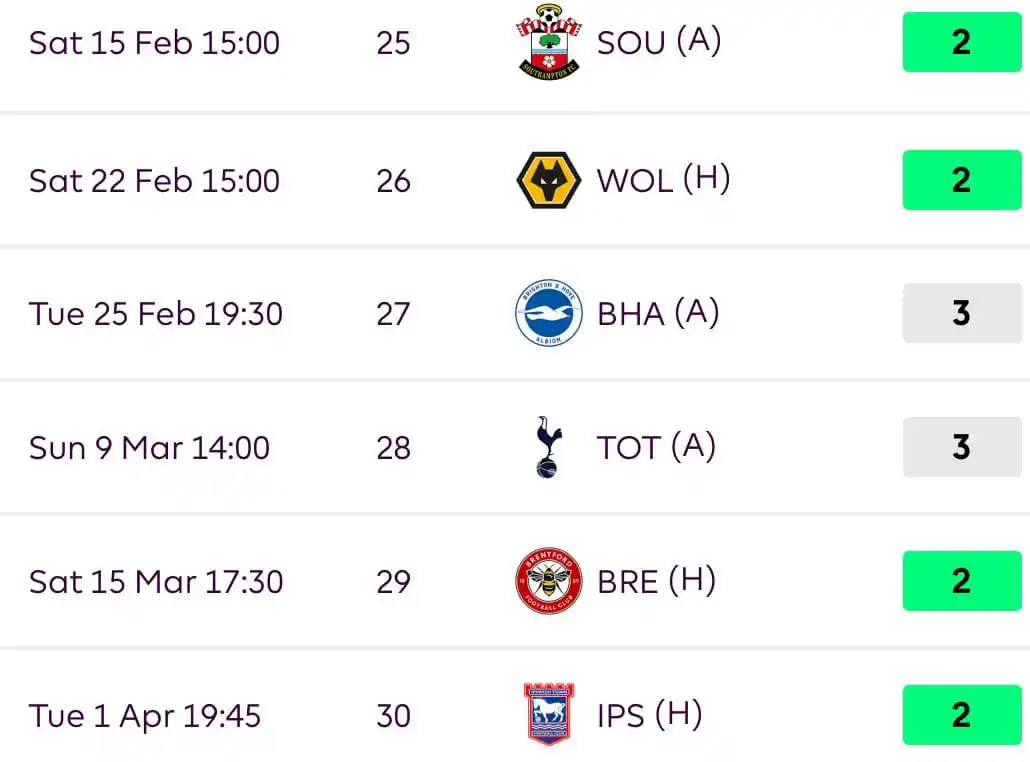The image size is (1030, 762).
Task: Open the WOL (H) fixture label
Action: [663, 180]
